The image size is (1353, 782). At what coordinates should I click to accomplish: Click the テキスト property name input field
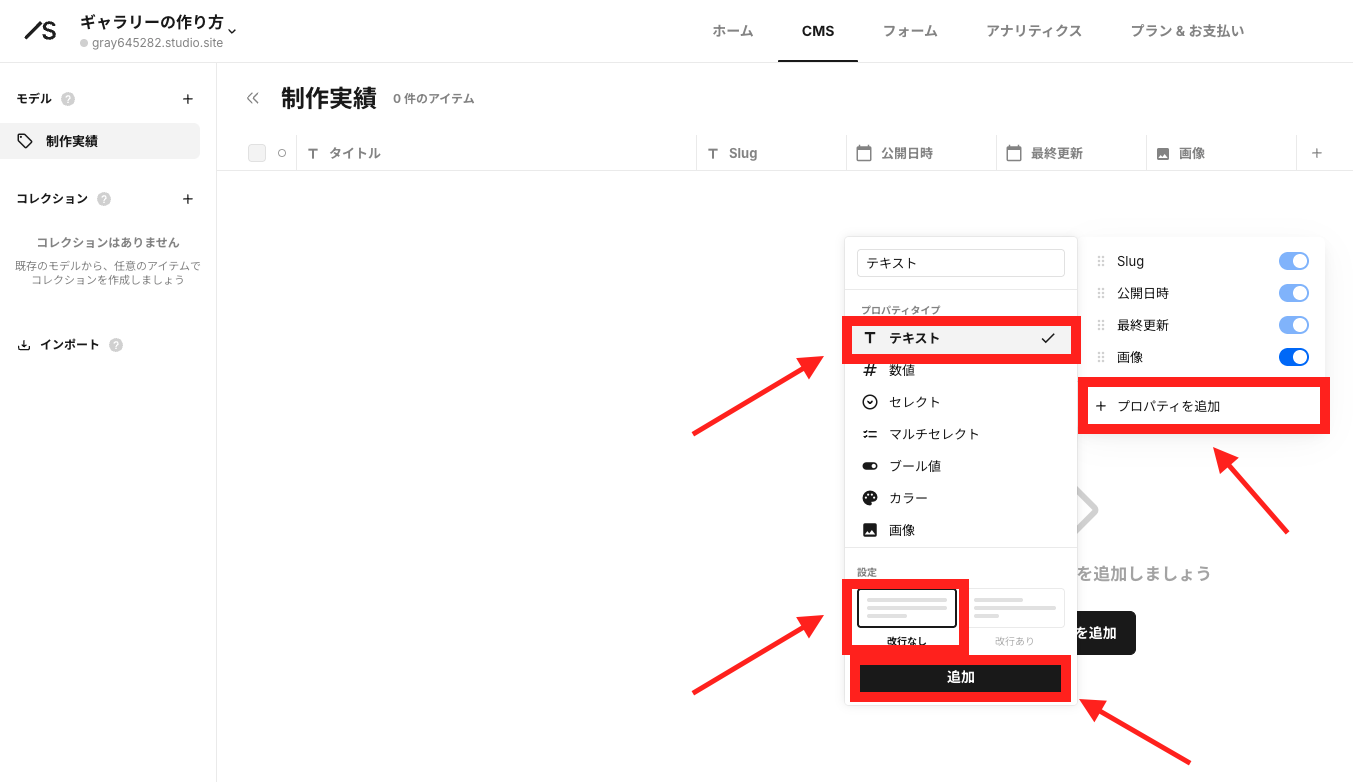click(960, 262)
